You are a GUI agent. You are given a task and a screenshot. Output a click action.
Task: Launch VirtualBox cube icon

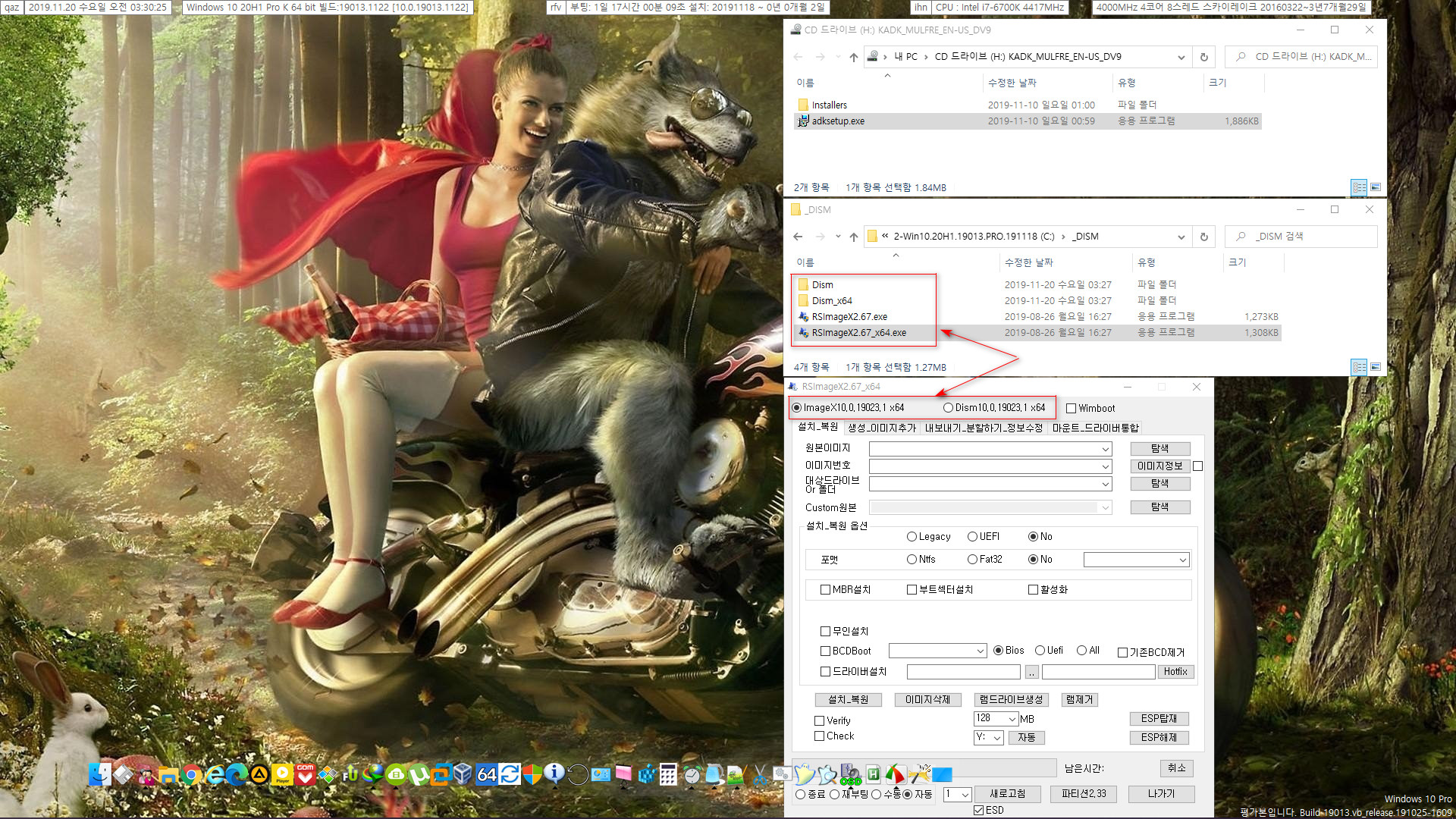(463, 774)
